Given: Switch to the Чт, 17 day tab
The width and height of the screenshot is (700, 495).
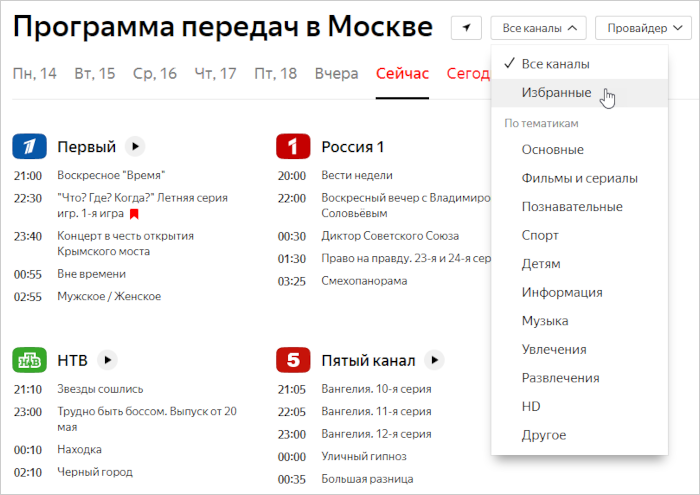Looking at the screenshot, I should [215, 73].
